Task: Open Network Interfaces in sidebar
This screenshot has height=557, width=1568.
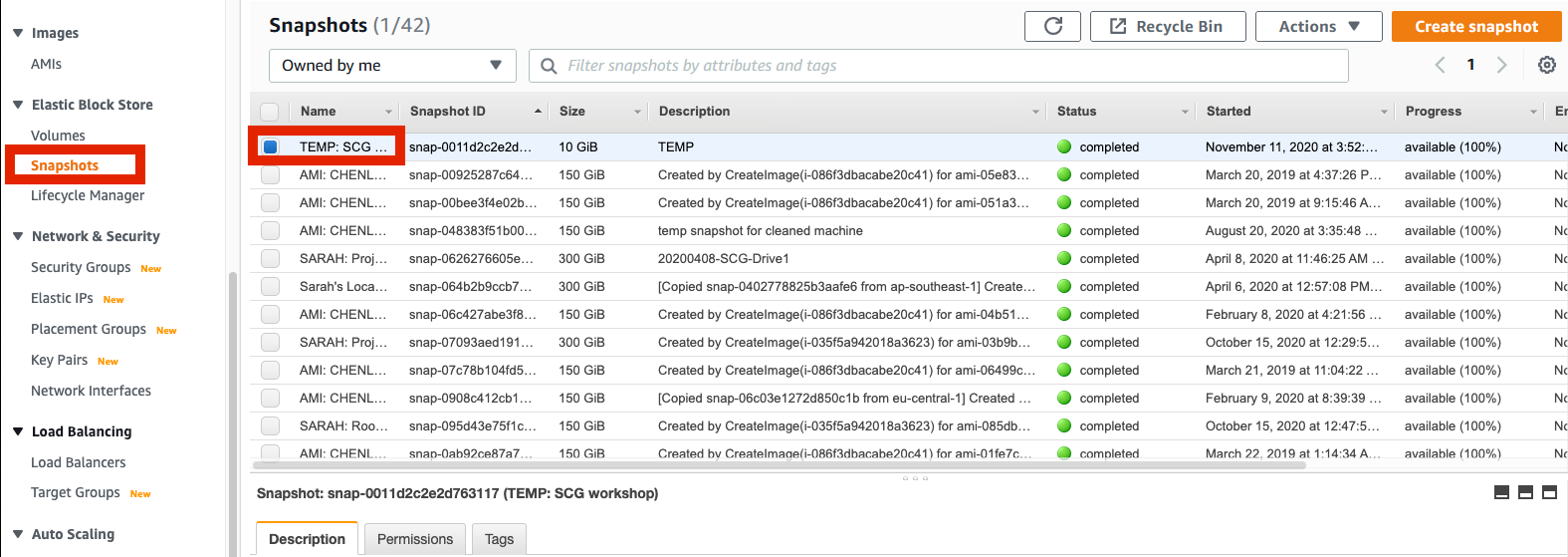Action: click(x=91, y=391)
